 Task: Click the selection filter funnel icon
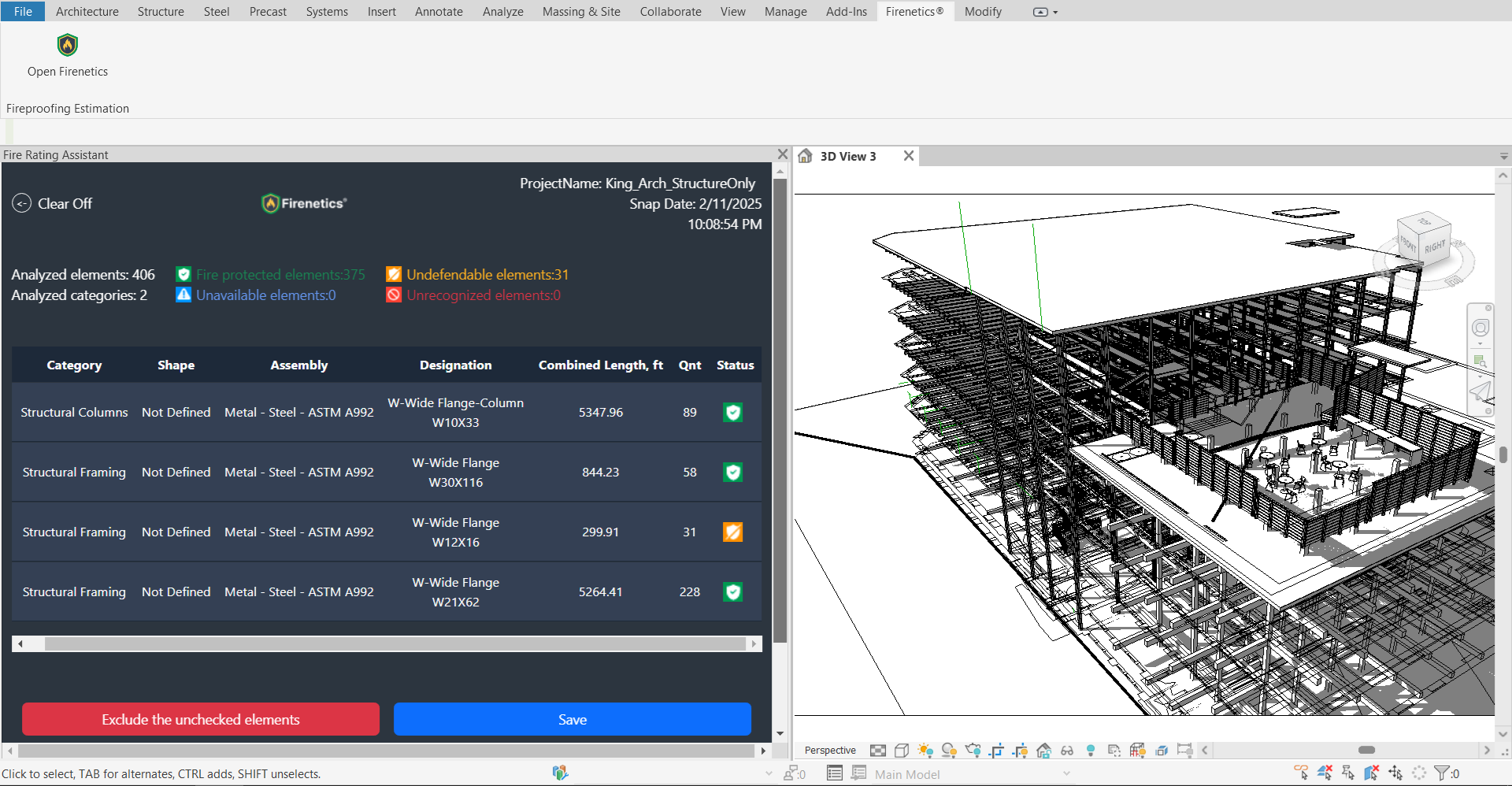(1441, 773)
